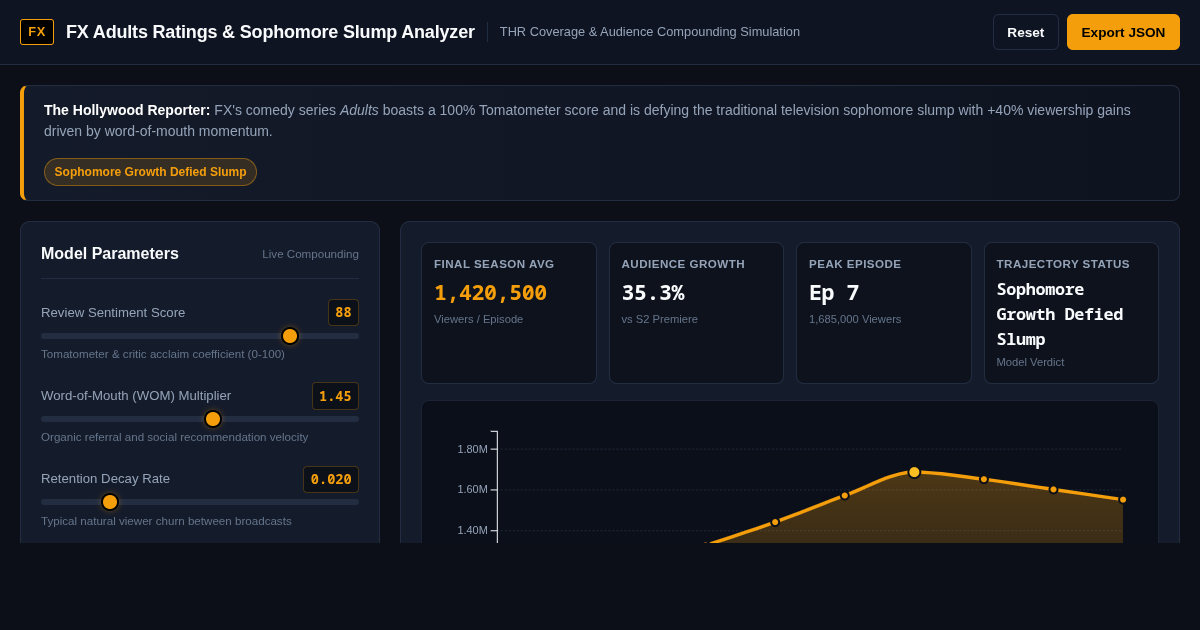Reset the simulation parameters

(x=1025, y=32)
